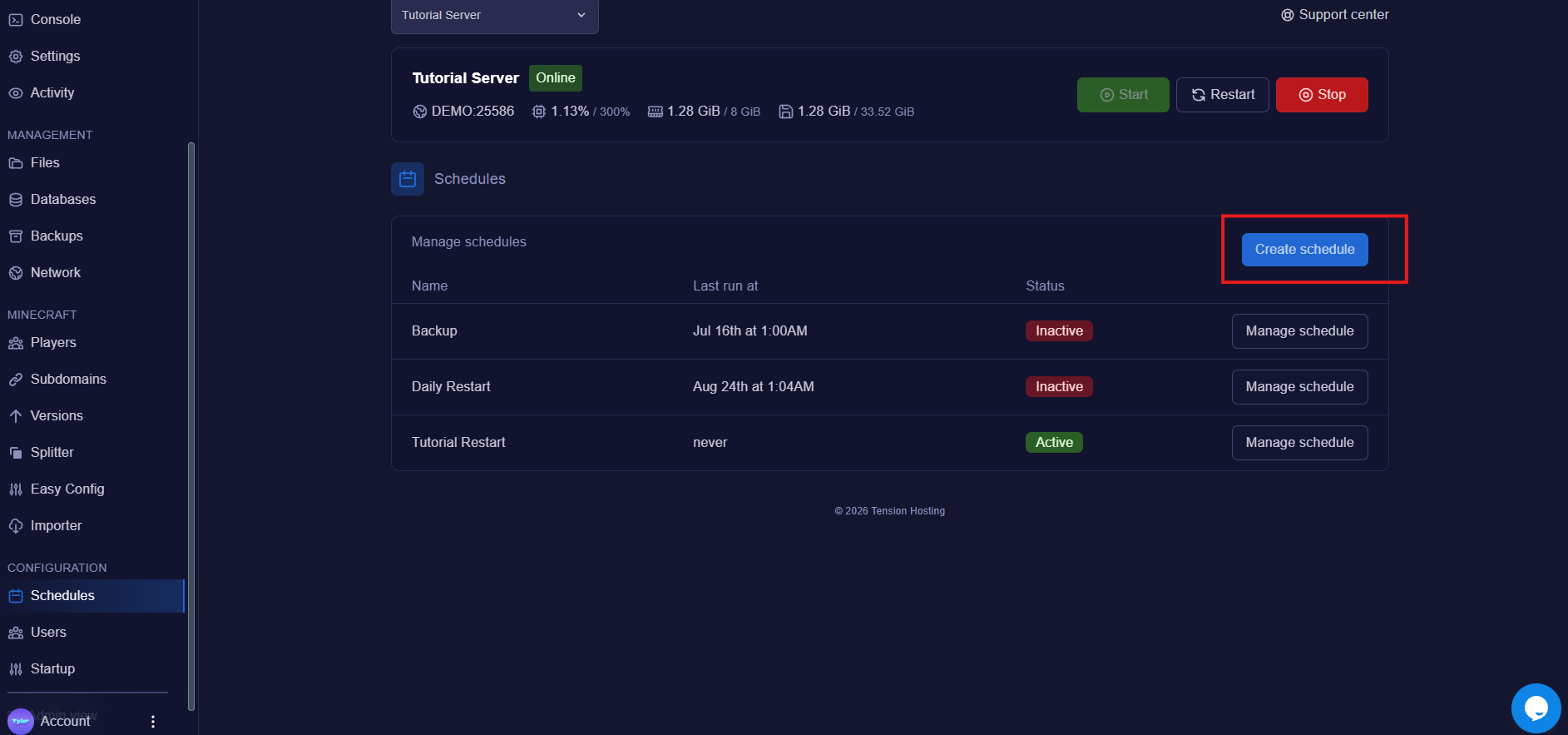Click the Active status badge
This screenshot has height=735, width=1568.
coord(1054,443)
